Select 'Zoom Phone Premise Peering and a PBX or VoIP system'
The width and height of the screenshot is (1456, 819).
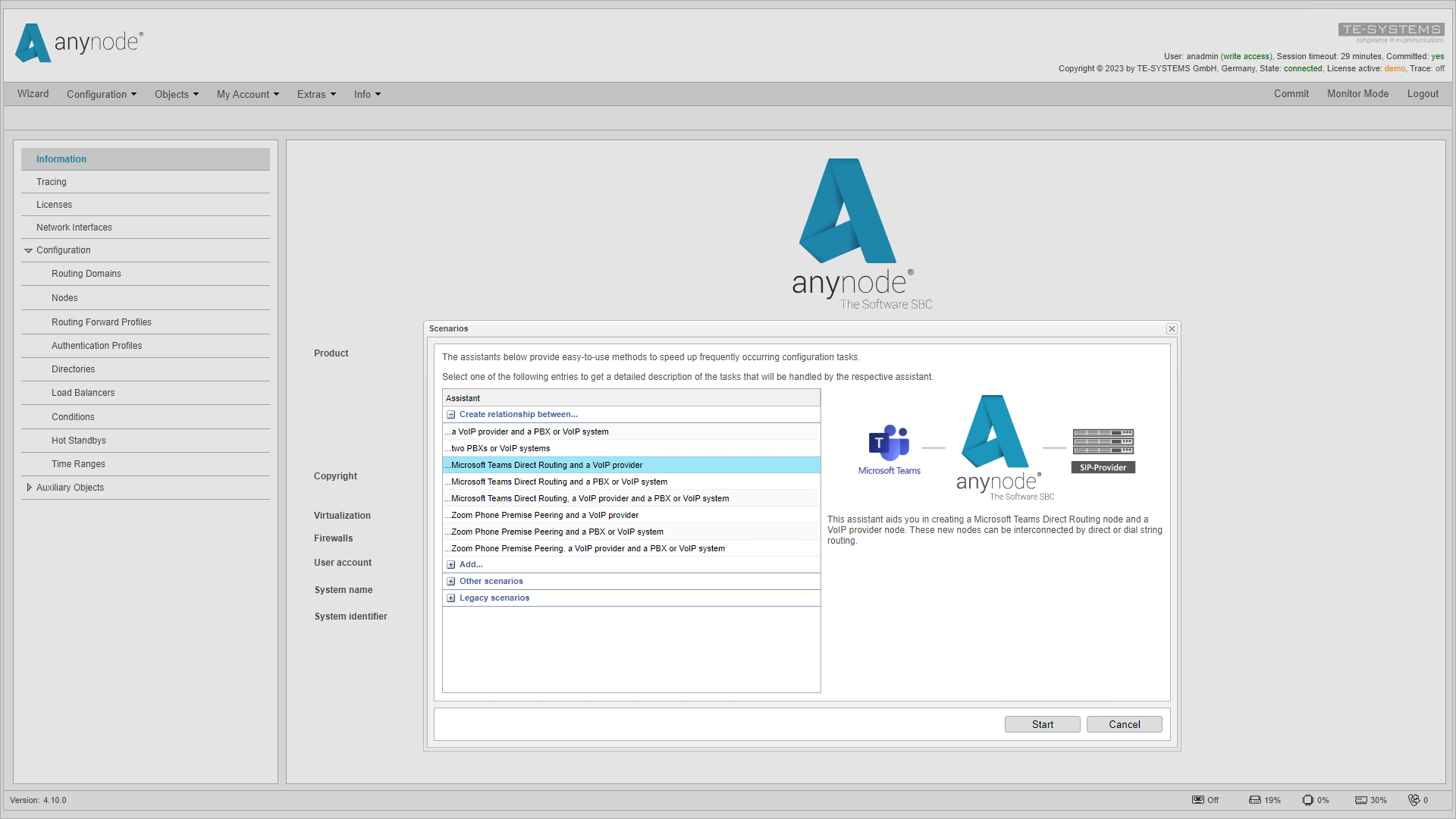[x=631, y=532]
